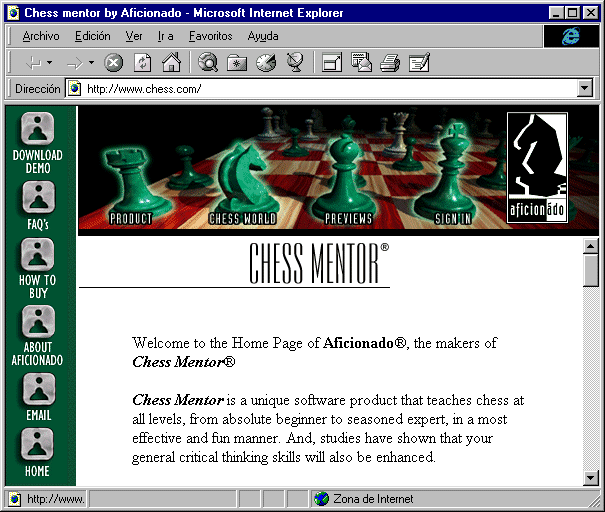
Task: Open the Ayuda menu
Action: tap(263, 36)
